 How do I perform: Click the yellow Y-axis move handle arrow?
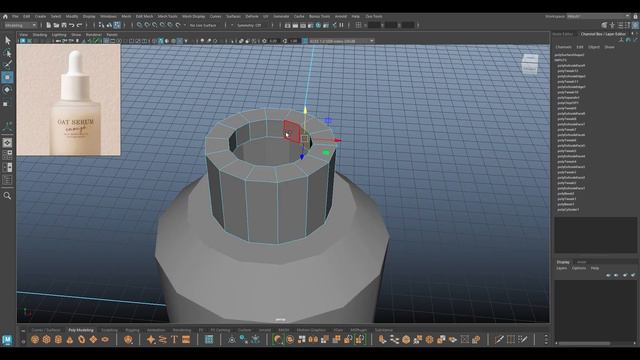(x=305, y=110)
